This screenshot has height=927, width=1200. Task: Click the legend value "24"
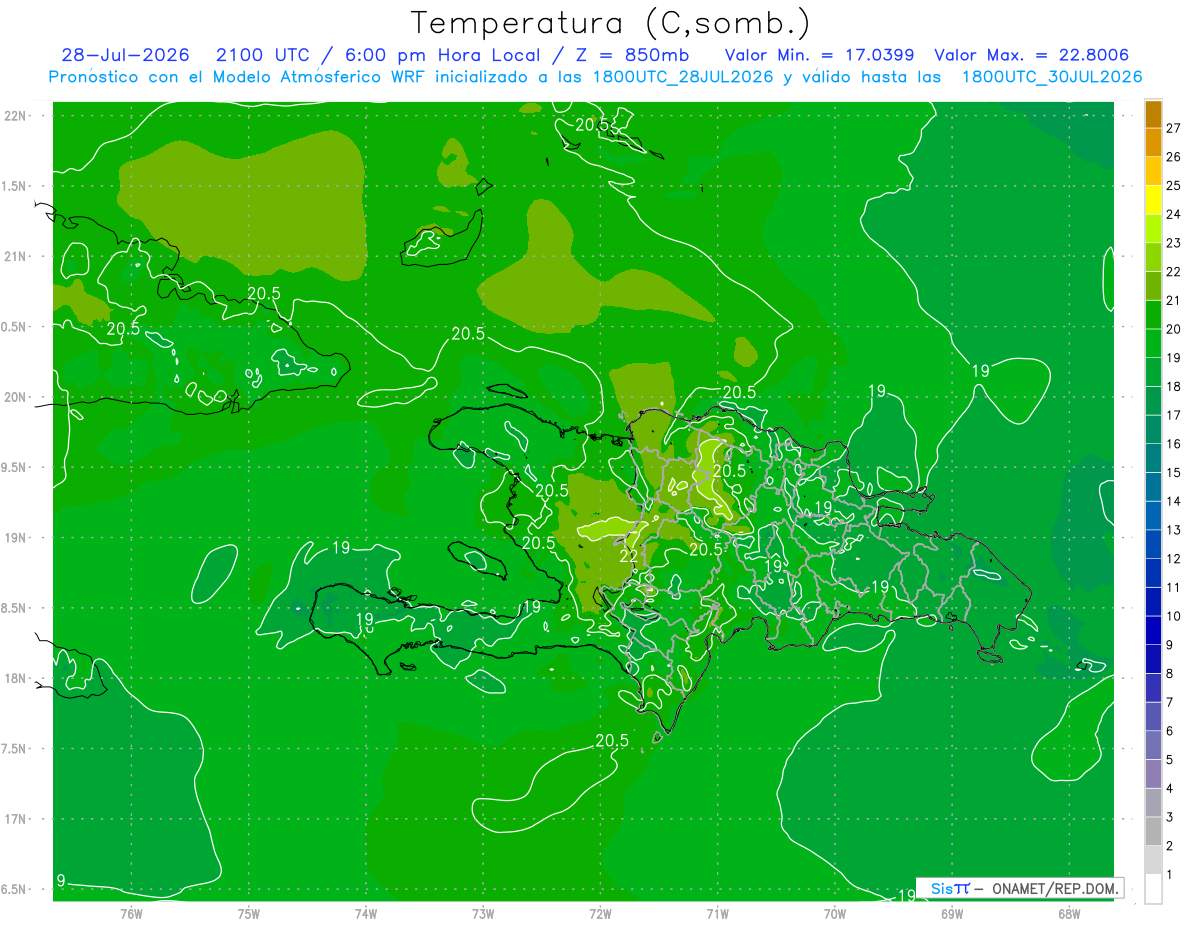tap(1173, 214)
